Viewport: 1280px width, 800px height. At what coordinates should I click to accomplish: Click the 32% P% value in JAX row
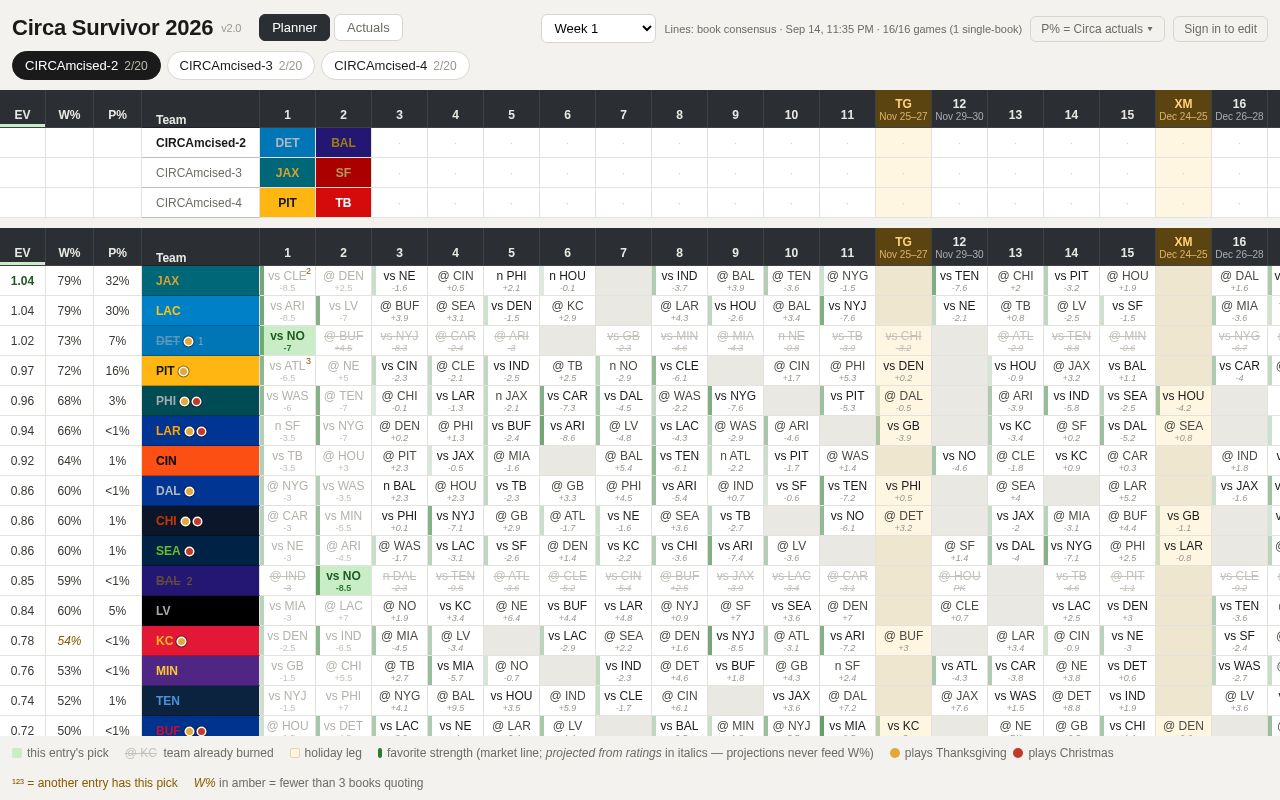pyautogui.click(x=117, y=281)
